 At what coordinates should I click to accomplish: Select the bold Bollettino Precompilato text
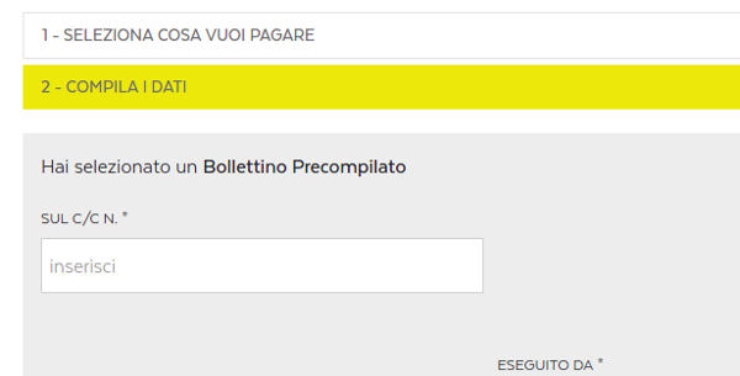(304, 167)
